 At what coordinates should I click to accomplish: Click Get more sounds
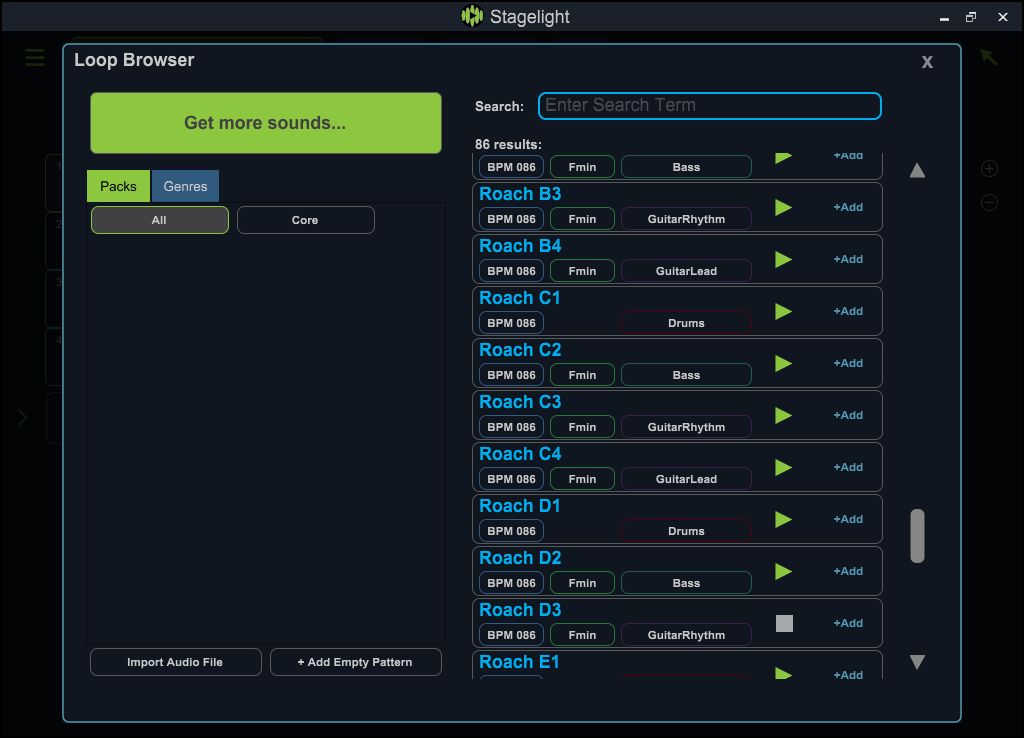265,122
